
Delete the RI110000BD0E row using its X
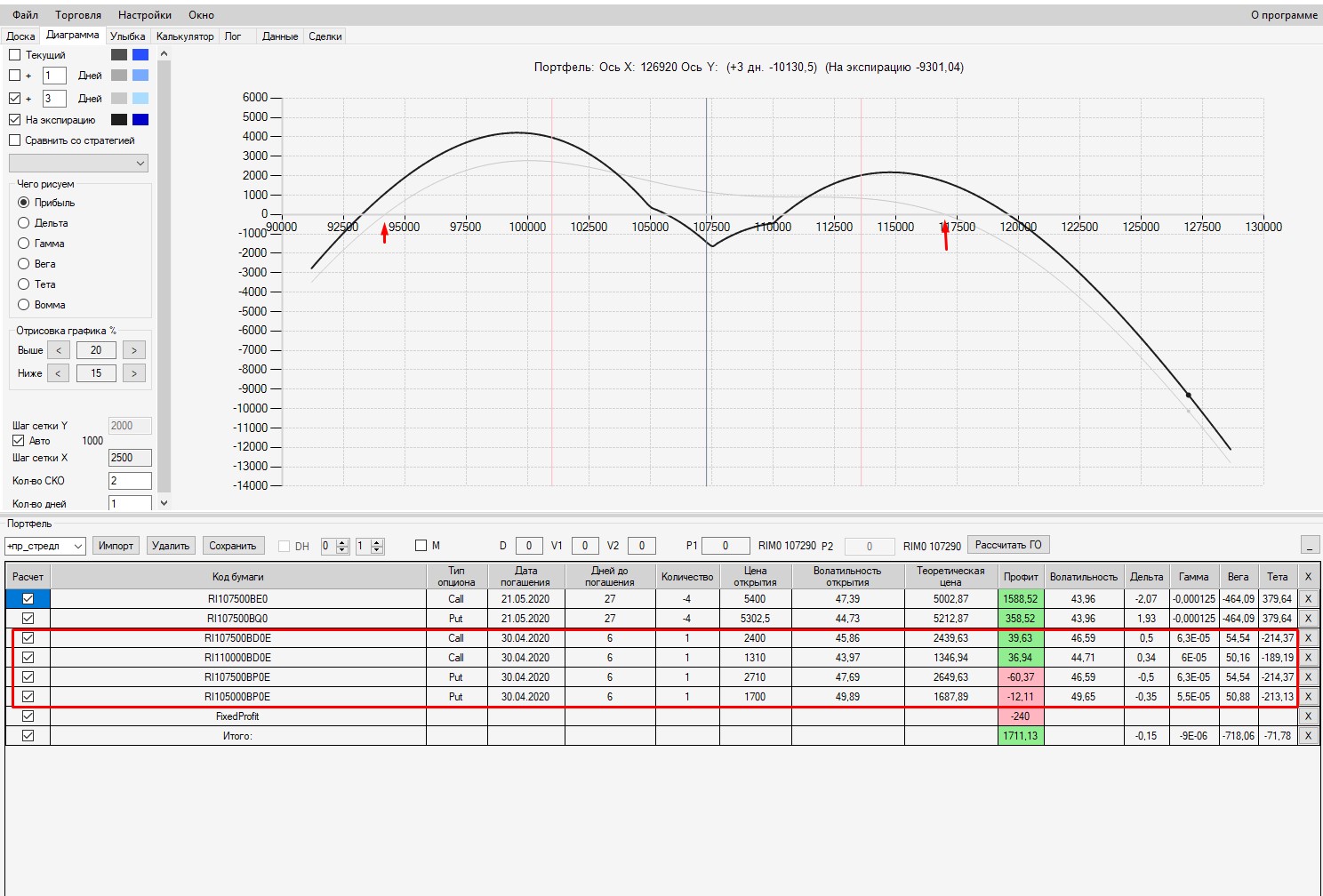click(x=1308, y=658)
